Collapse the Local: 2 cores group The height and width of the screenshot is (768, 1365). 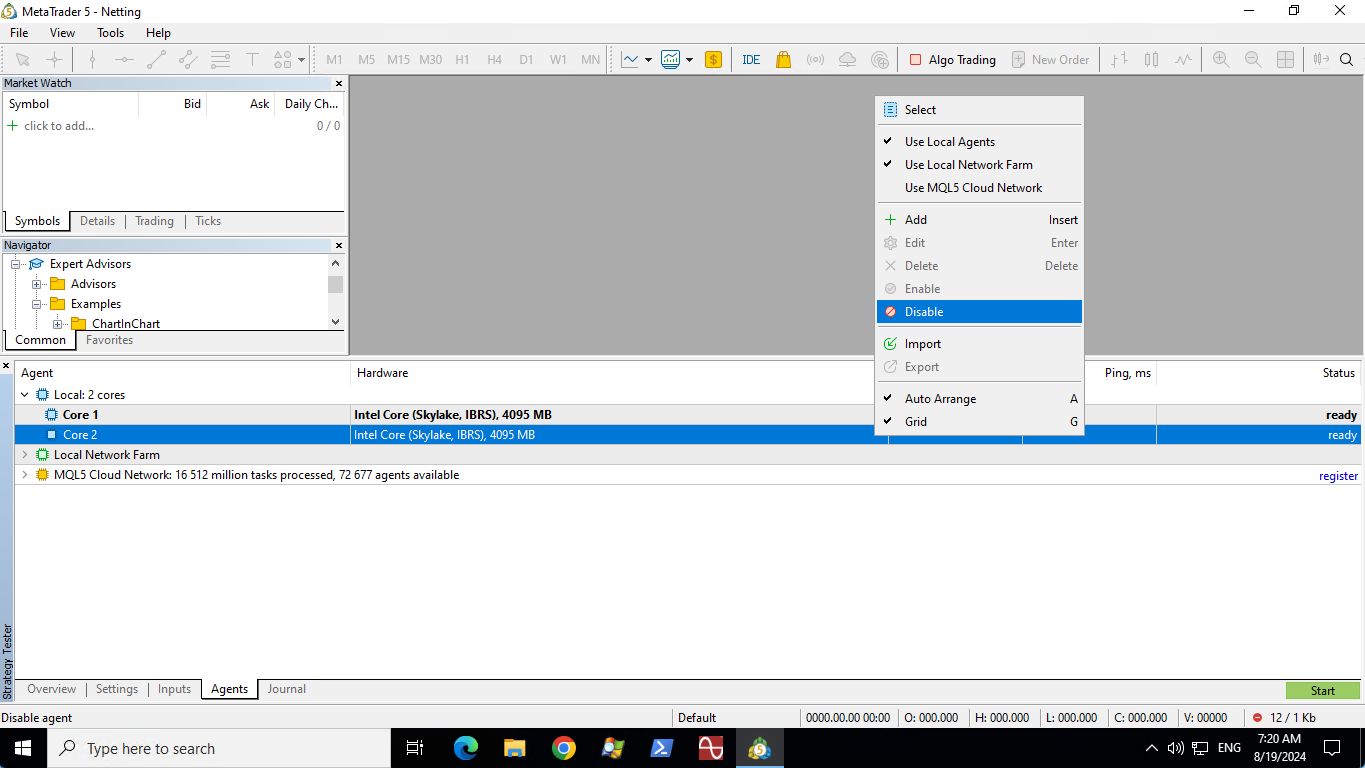coord(25,395)
